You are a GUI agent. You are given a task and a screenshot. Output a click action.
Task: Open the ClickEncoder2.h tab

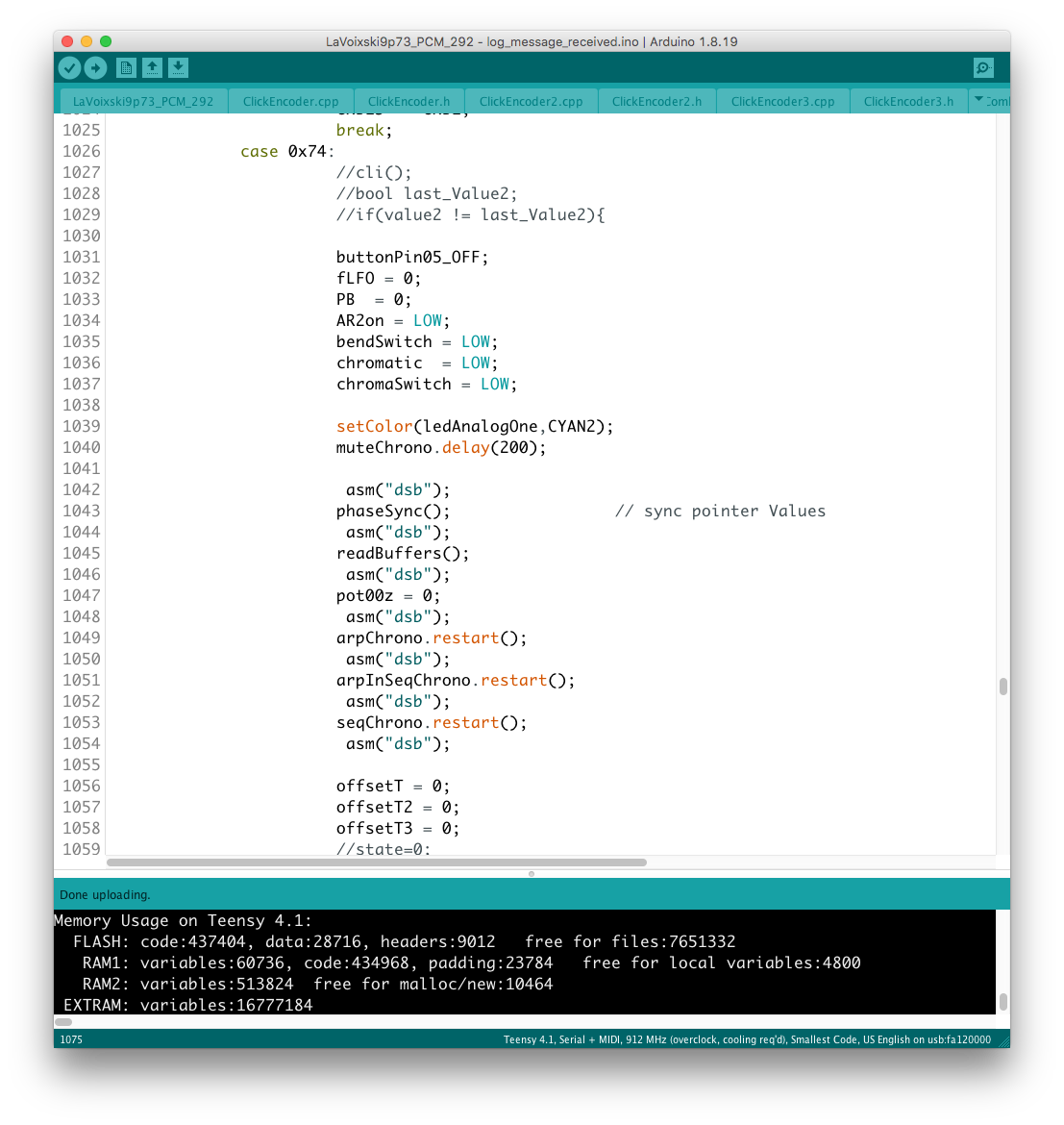[656, 101]
